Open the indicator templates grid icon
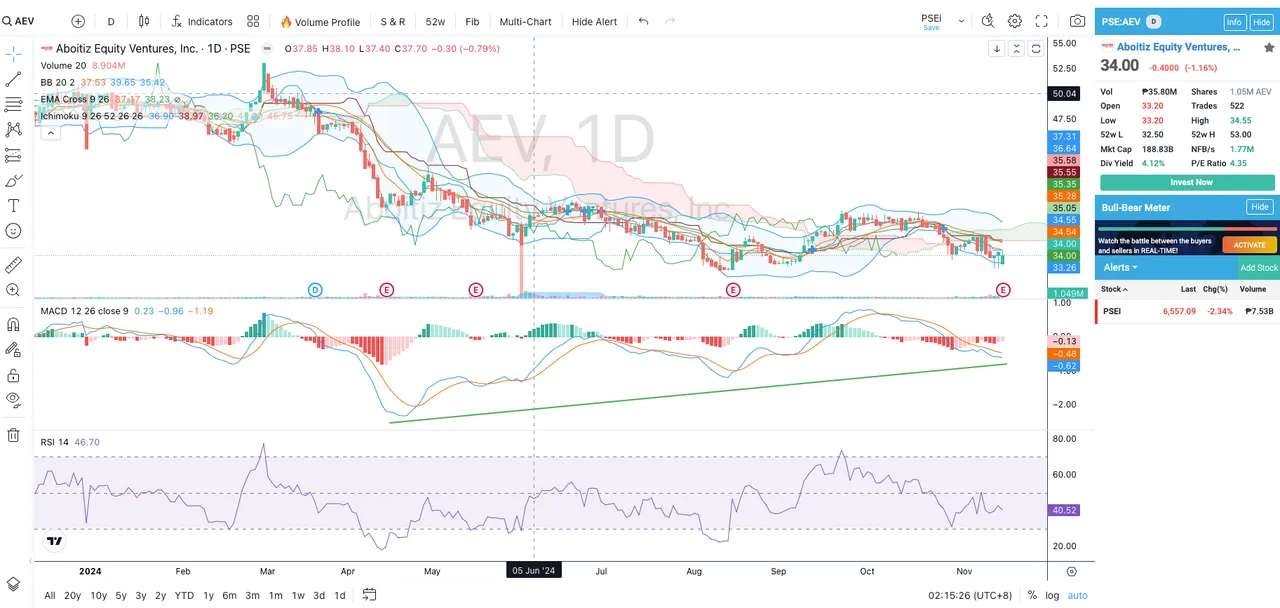Viewport: 1280px width, 608px height. click(253, 21)
